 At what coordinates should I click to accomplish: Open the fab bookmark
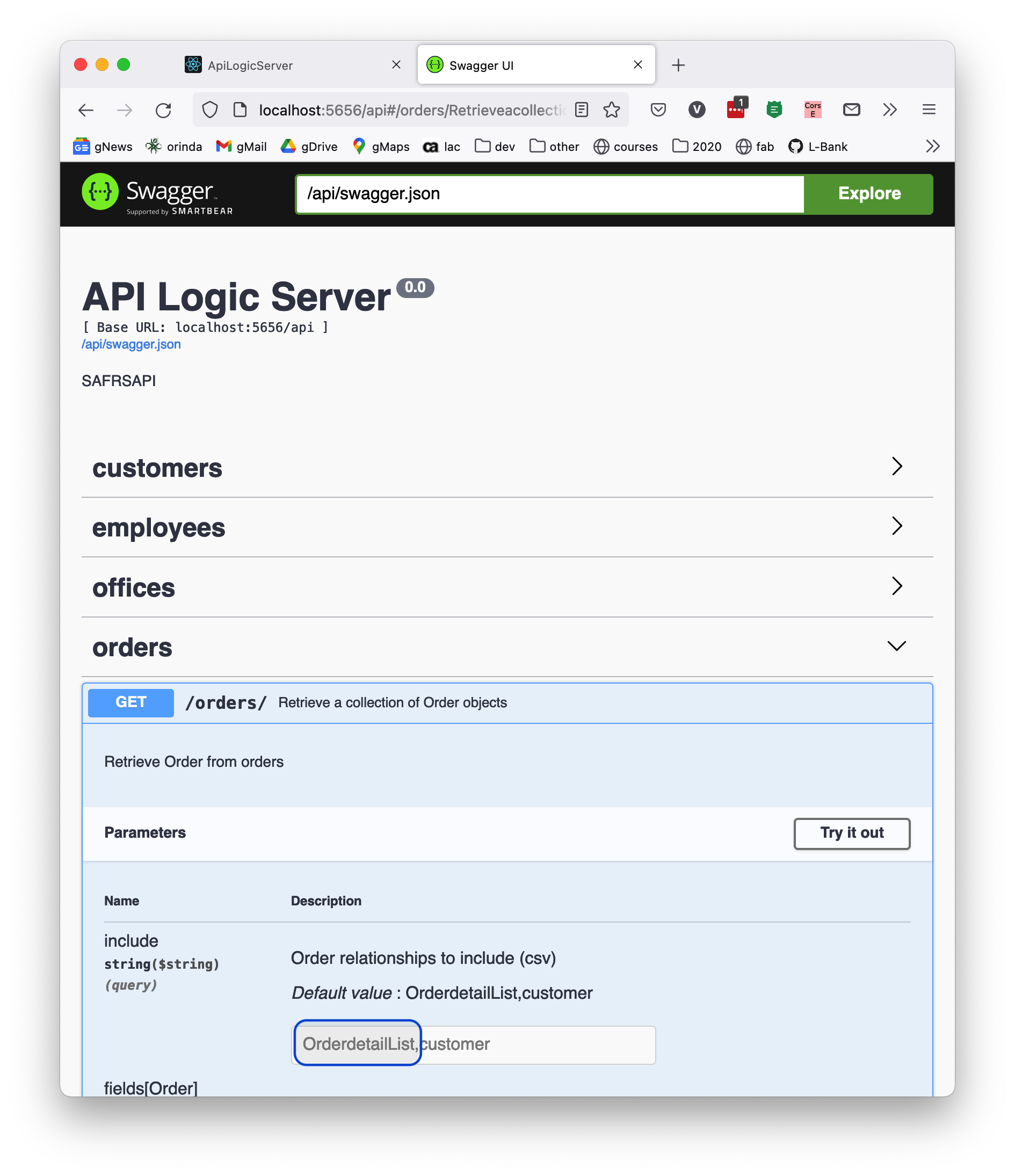[755, 147]
